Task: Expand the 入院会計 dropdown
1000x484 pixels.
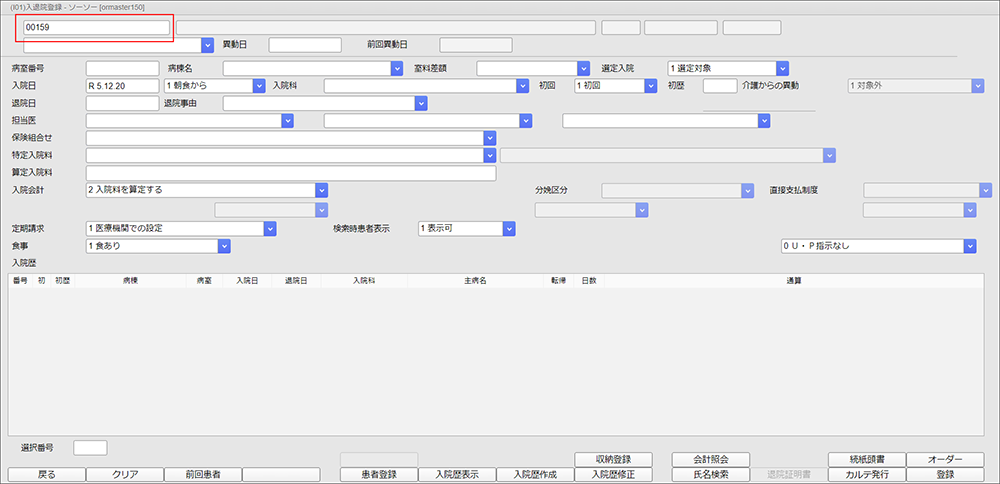Action: (321, 189)
